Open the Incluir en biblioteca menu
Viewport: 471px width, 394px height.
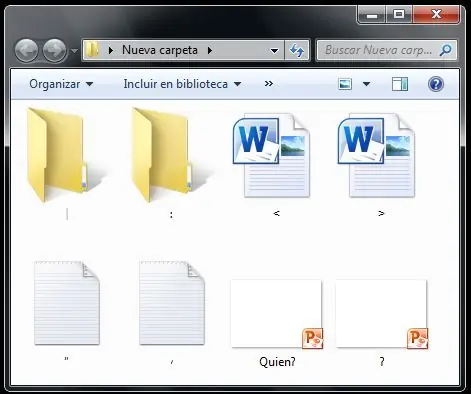tap(182, 84)
